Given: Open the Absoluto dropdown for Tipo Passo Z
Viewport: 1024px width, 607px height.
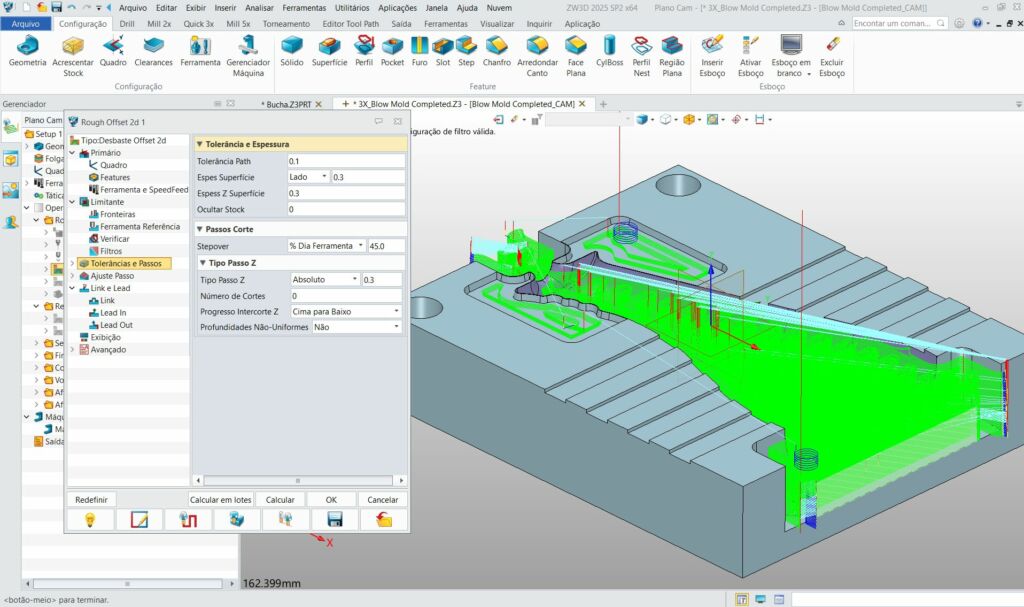Looking at the screenshot, I should point(325,280).
